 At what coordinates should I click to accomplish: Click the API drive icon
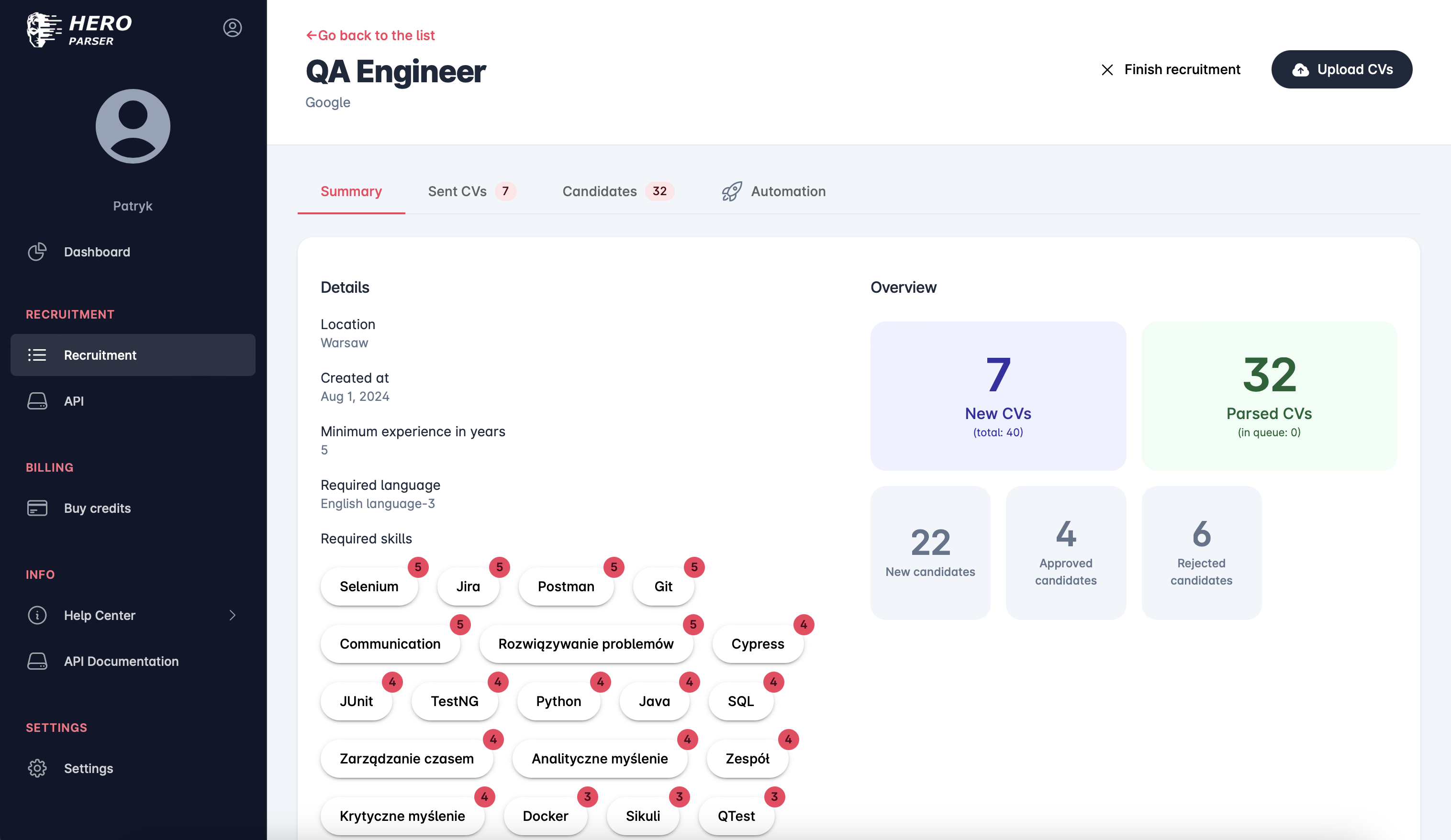37,401
